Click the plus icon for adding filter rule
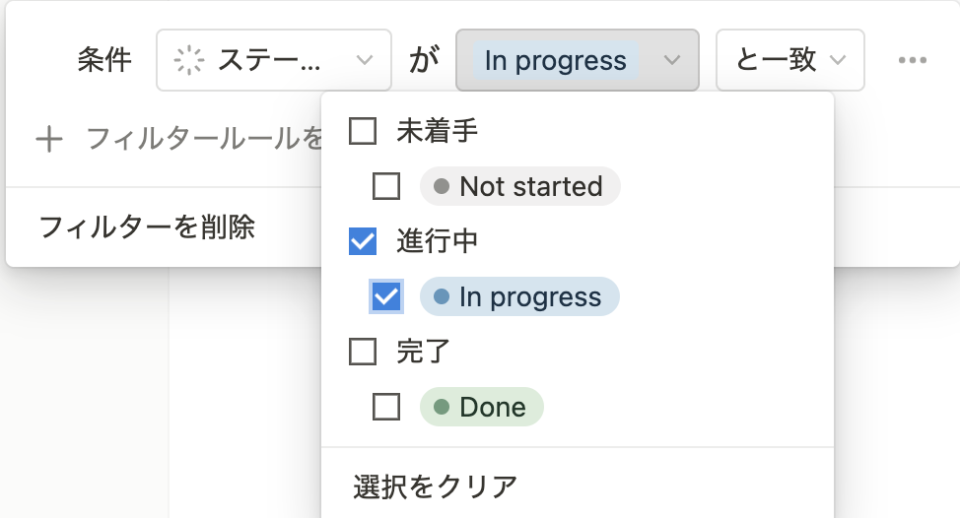Viewport: 960px width, 518px height. [49, 139]
